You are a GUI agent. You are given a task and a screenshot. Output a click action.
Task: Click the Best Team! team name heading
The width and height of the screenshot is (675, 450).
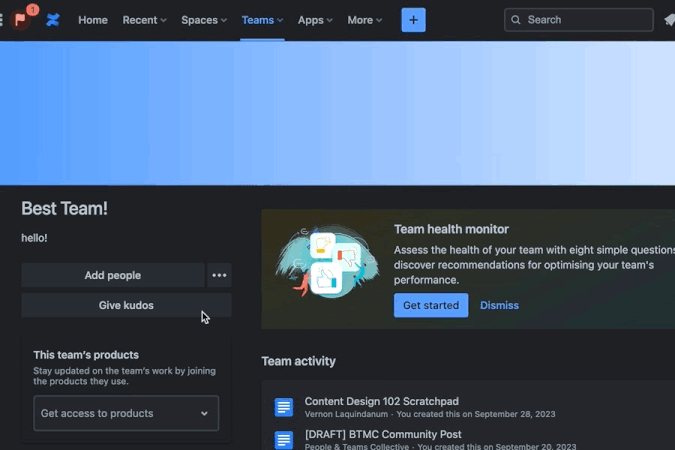click(x=65, y=208)
